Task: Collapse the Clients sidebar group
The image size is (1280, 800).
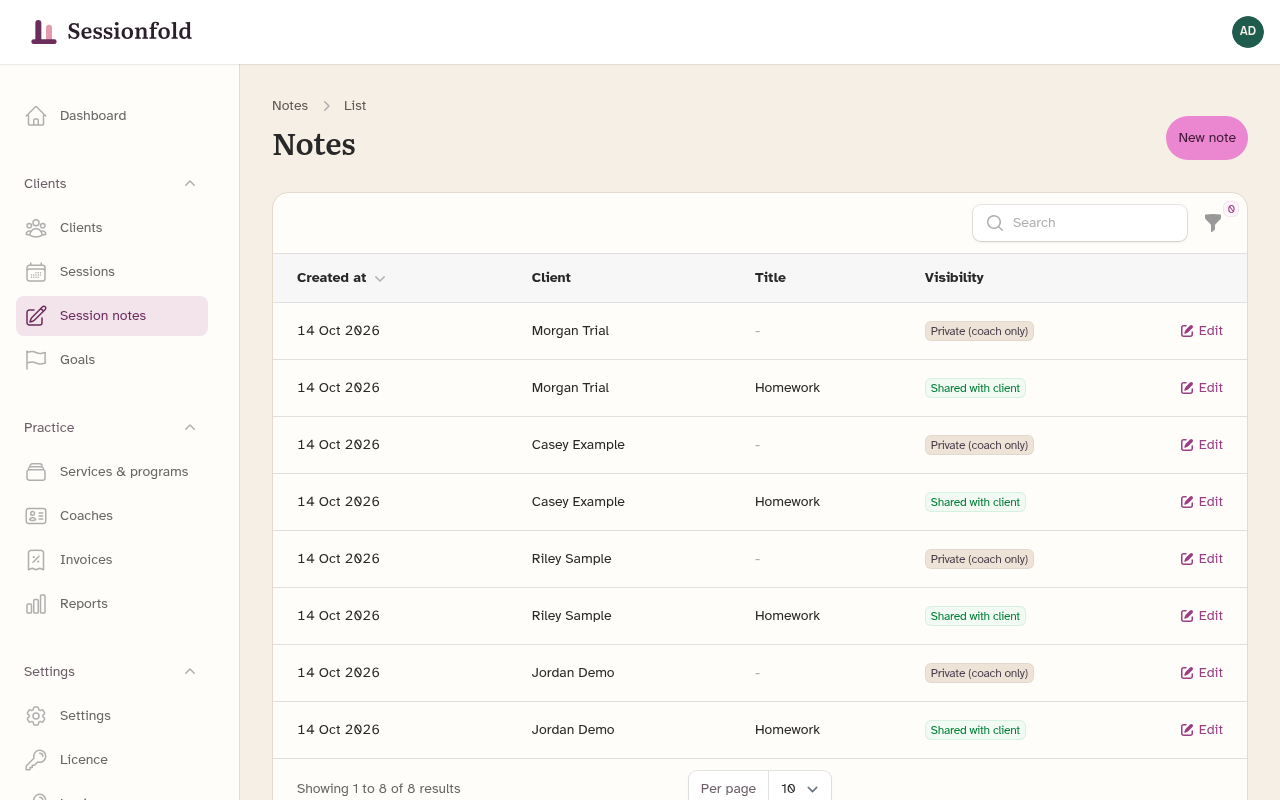Action: point(190,184)
